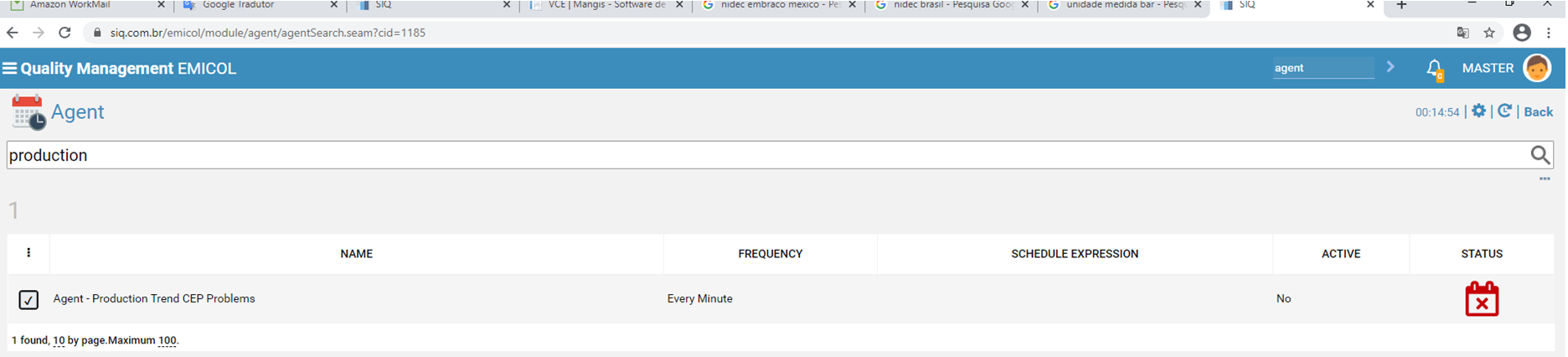Click the refresh session icon
1568x357 pixels.
tap(1504, 111)
